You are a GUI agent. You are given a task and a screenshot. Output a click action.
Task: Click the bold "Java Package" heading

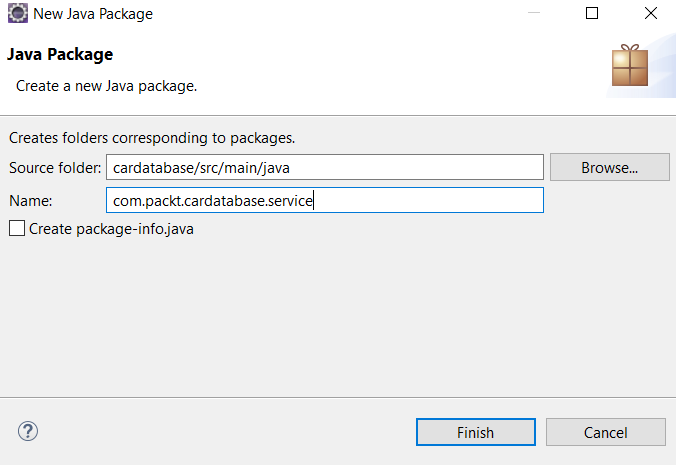[60, 54]
